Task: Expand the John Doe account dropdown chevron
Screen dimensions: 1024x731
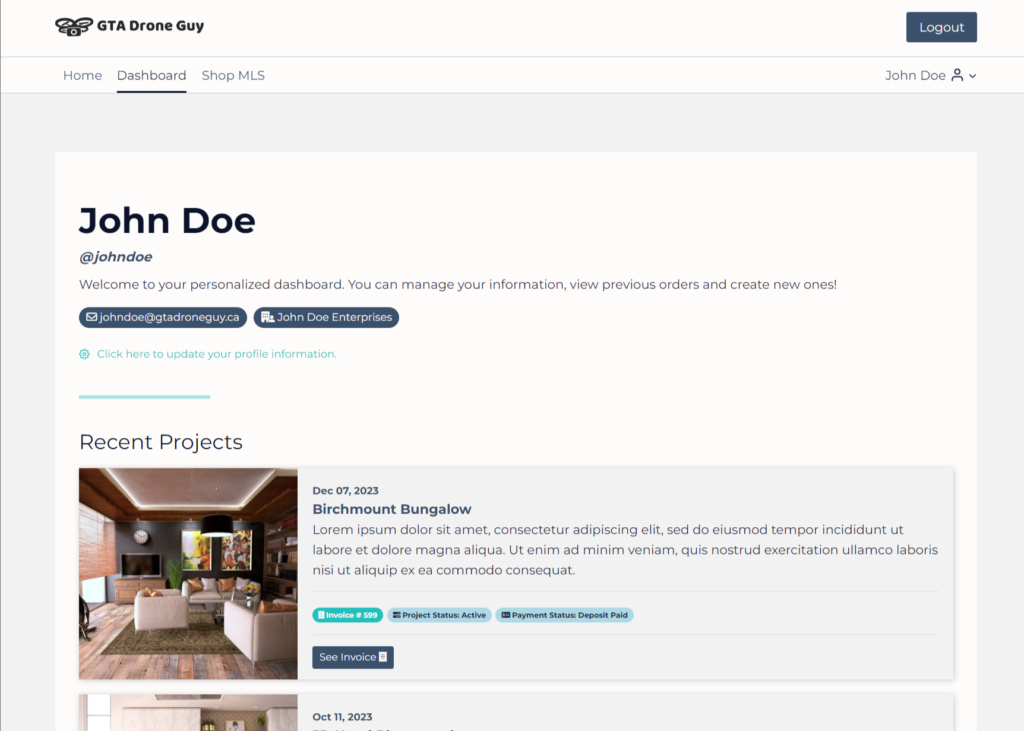Action: [972, 76]
